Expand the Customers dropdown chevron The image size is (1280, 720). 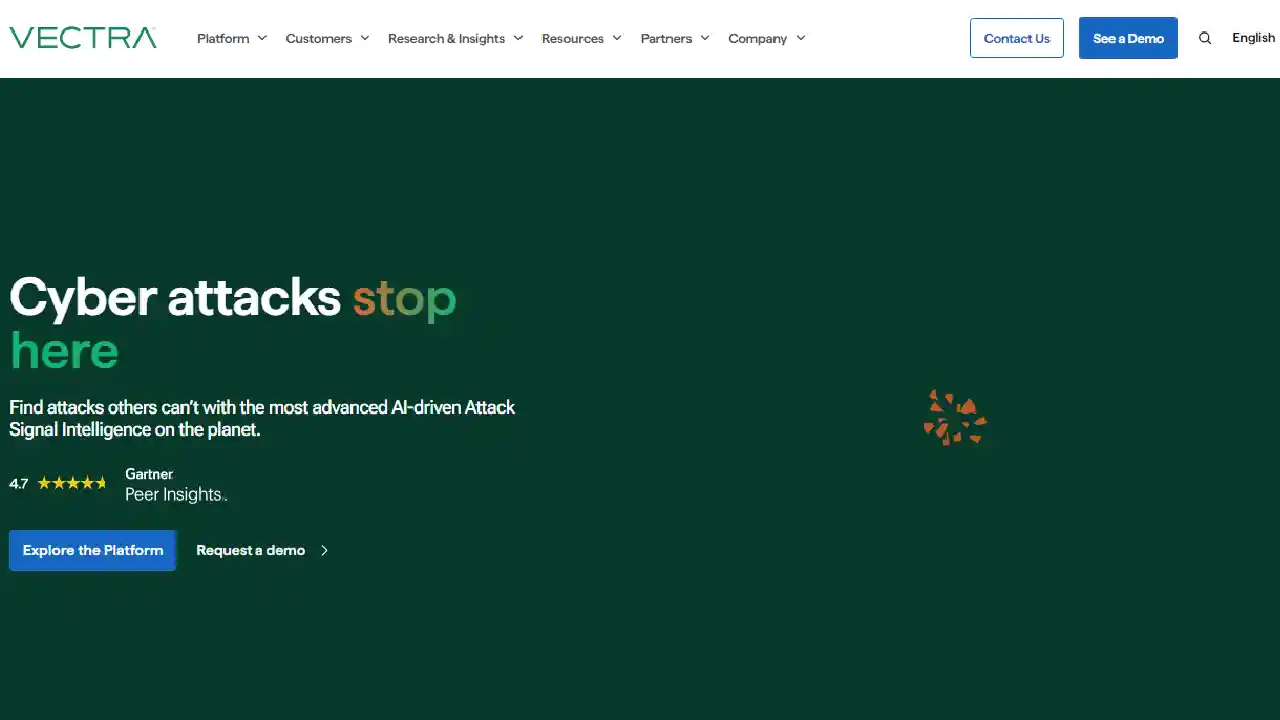365,38
